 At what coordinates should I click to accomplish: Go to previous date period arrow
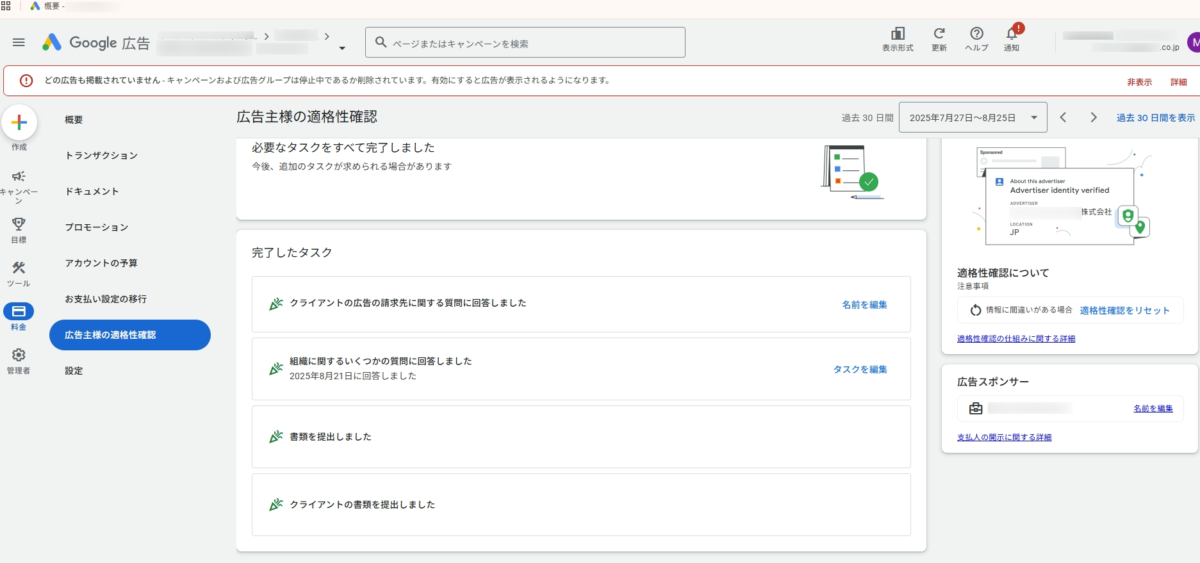[1063, 117]
